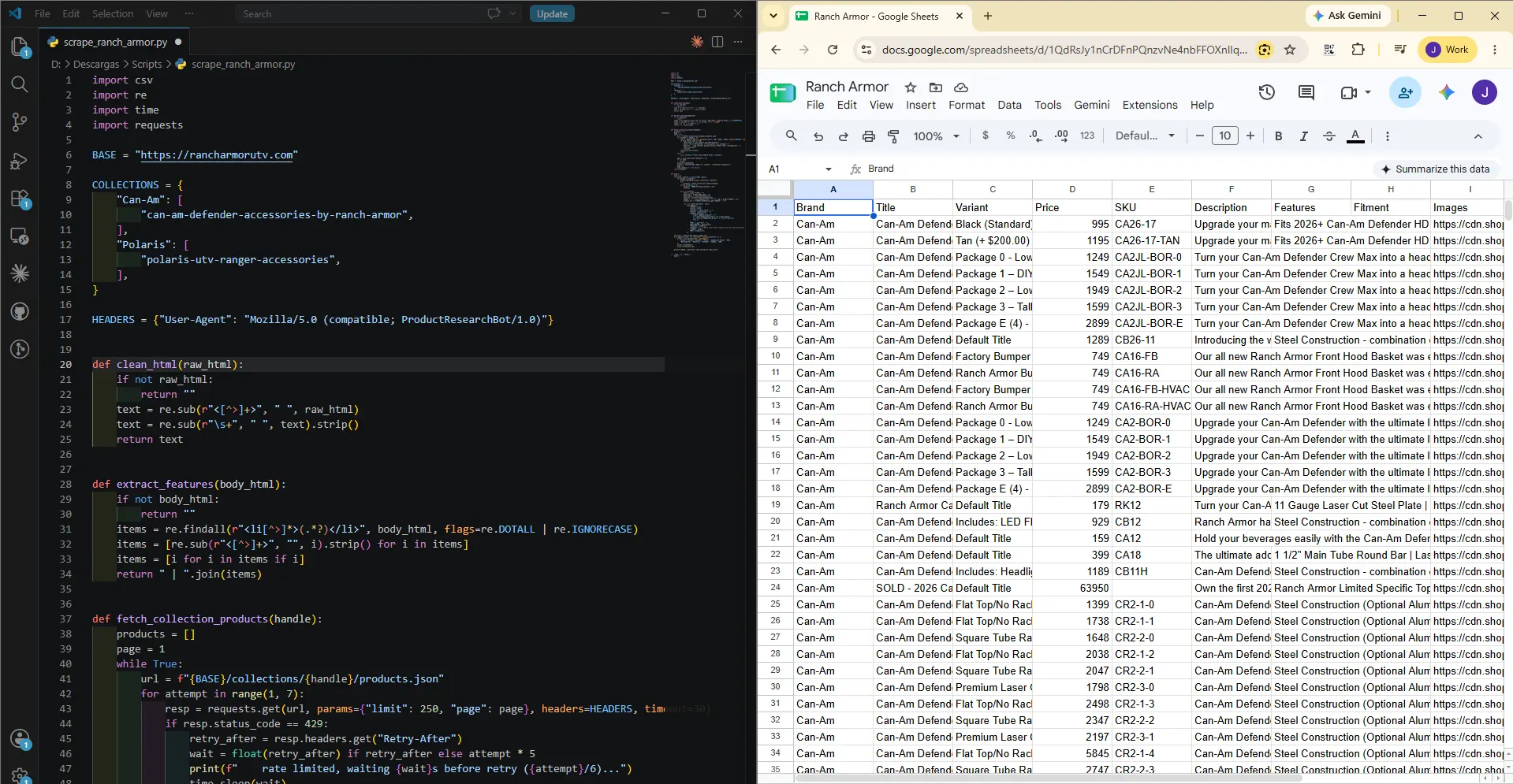This screenshot has width=1513, height=784.
Task: Star the Ranch Armor spreadsheet
Action: coord(911,87)
